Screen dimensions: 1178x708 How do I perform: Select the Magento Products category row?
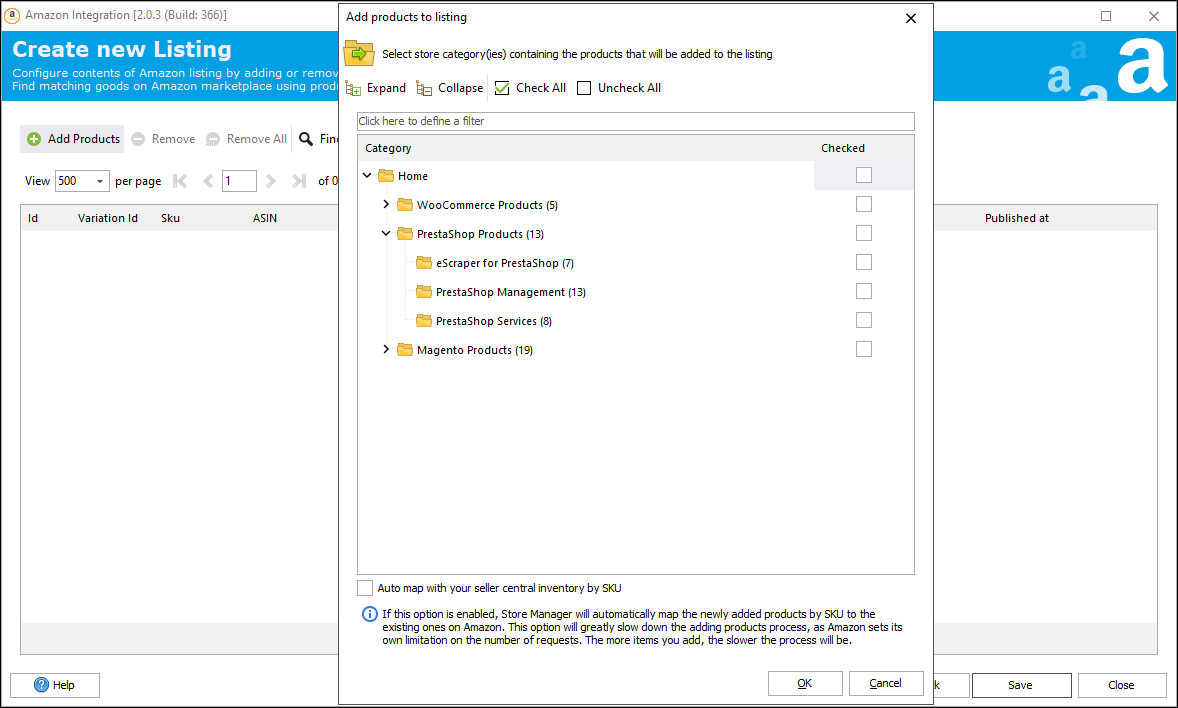pos(474,350)
